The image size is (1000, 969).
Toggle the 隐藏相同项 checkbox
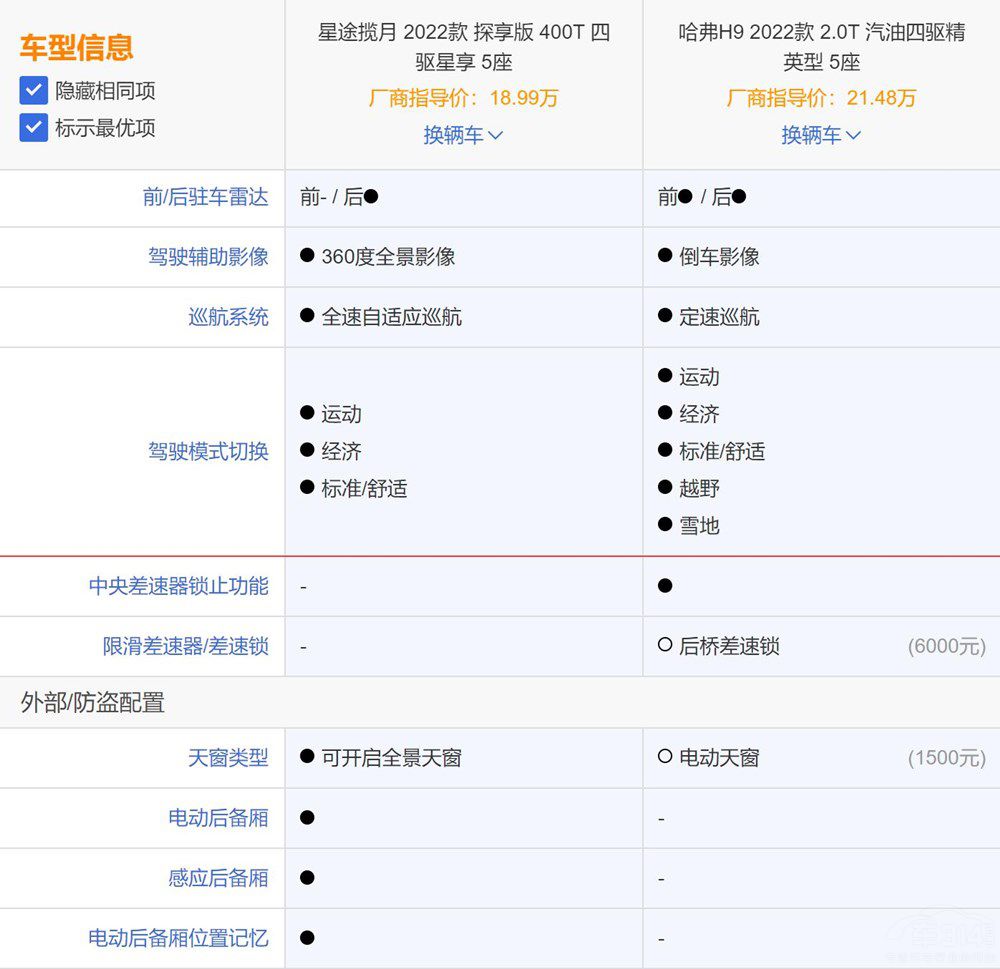34,91
